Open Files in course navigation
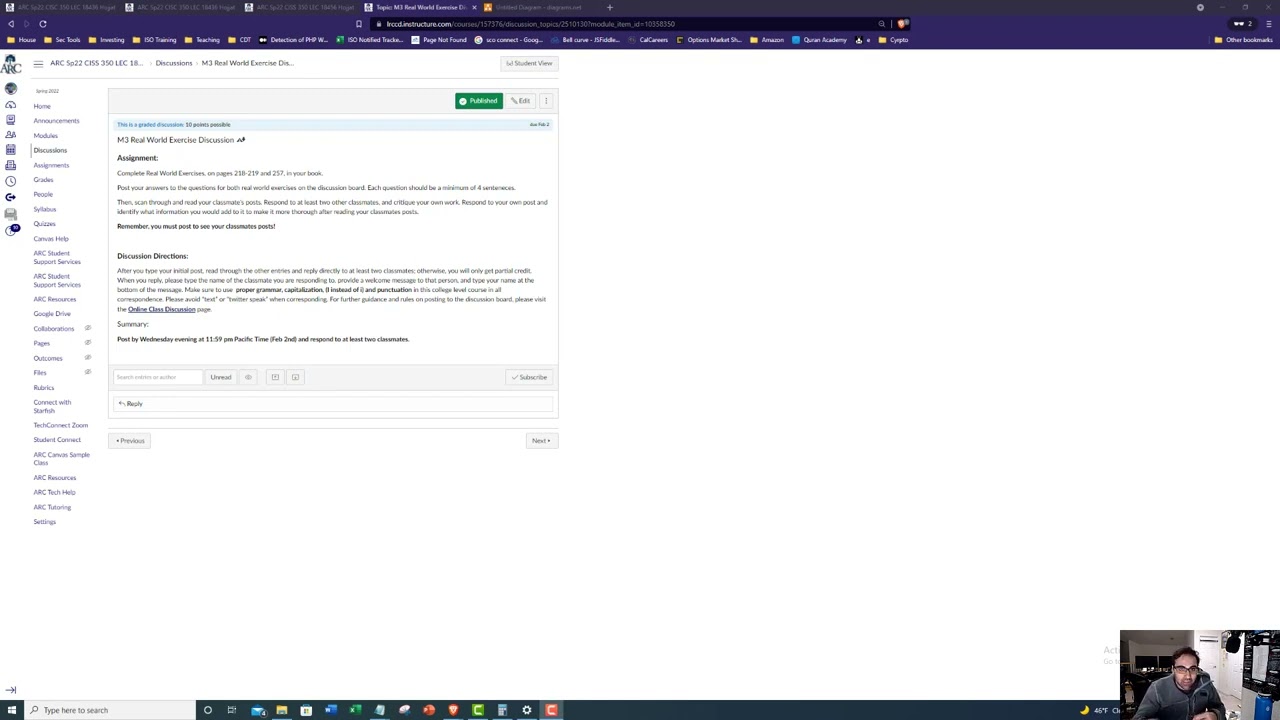 pos(39,373)
